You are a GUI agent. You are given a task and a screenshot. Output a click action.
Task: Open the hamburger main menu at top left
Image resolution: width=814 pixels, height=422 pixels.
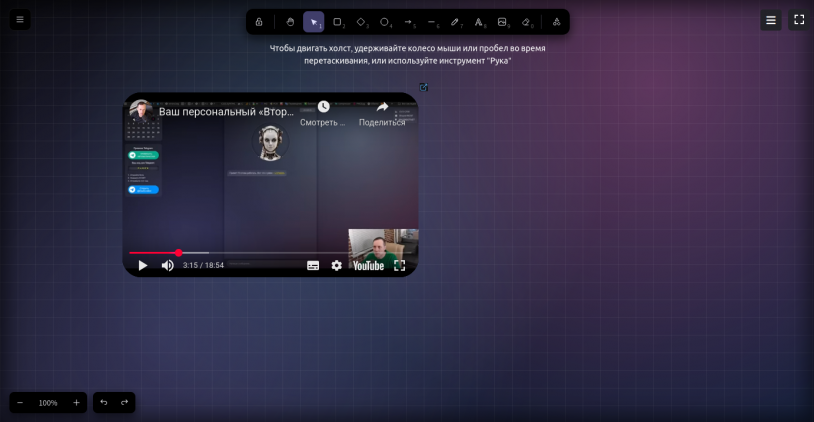point(20,19)
